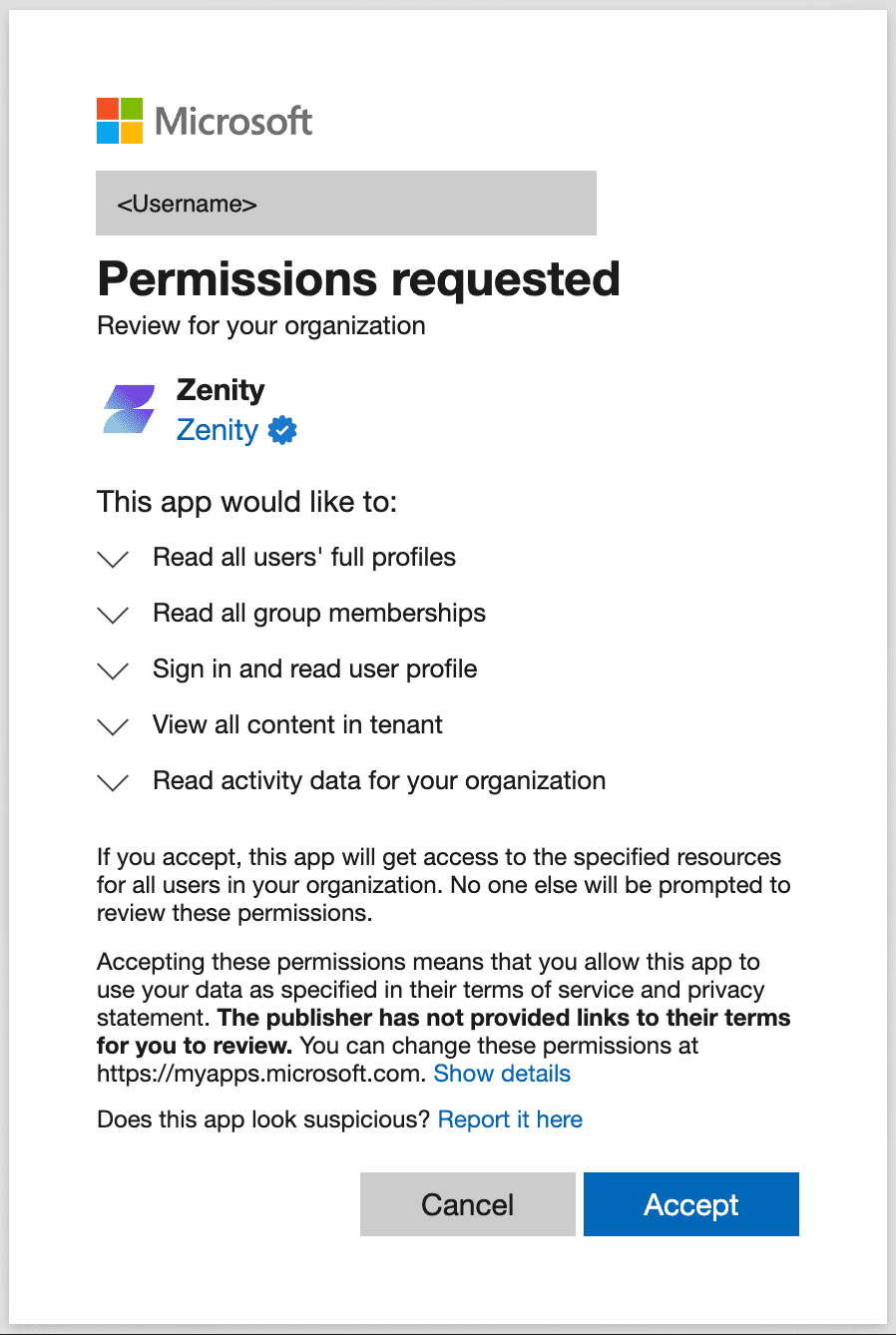Click the blue verified publisher badge
Viewport: 896px width, 1335px height.
pyautogui.click(x=282, y=430)
